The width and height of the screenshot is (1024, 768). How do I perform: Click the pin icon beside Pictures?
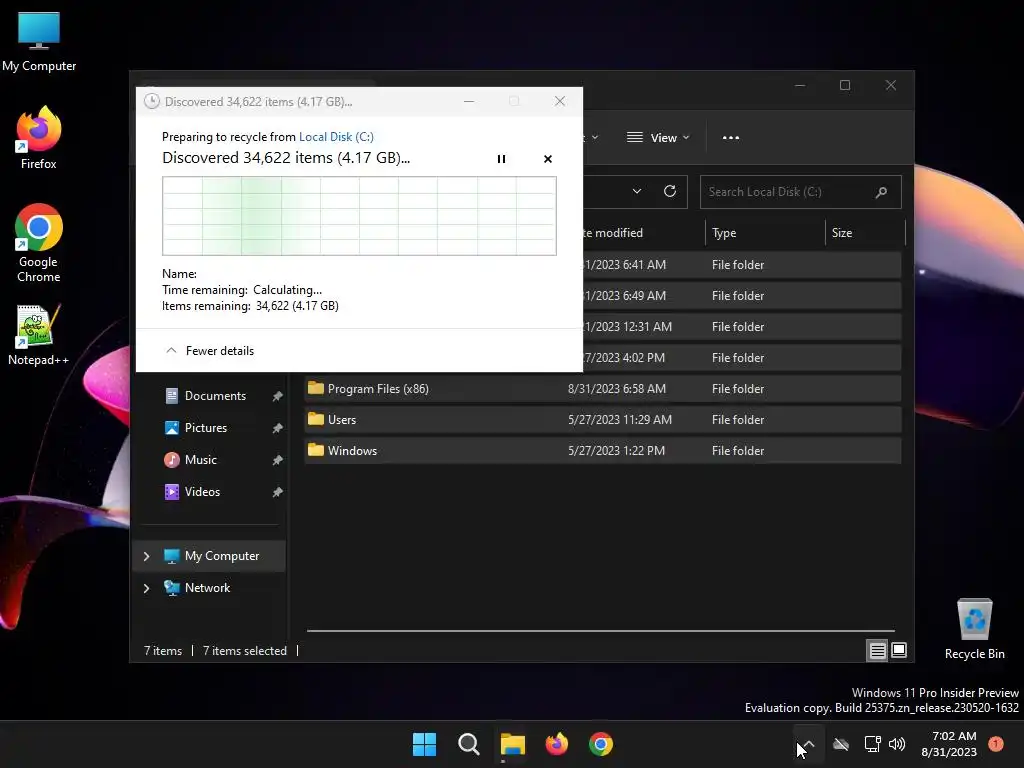click(x=278, y=428)
